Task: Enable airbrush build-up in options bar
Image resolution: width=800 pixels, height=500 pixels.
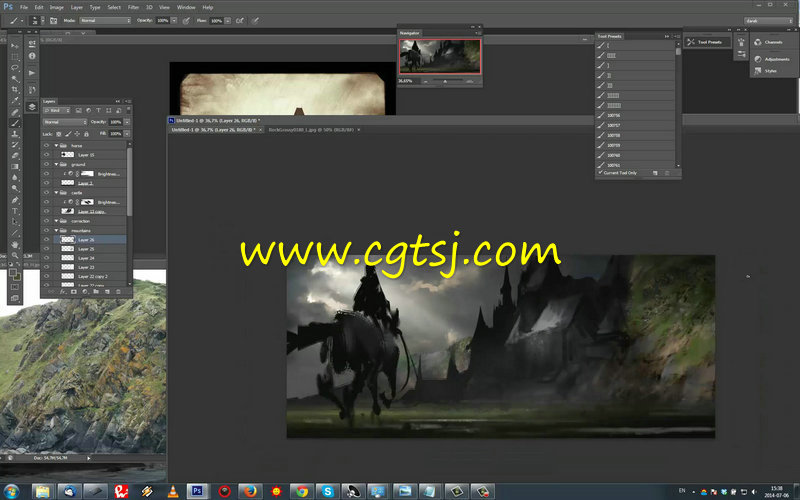Action: [239, 20]
